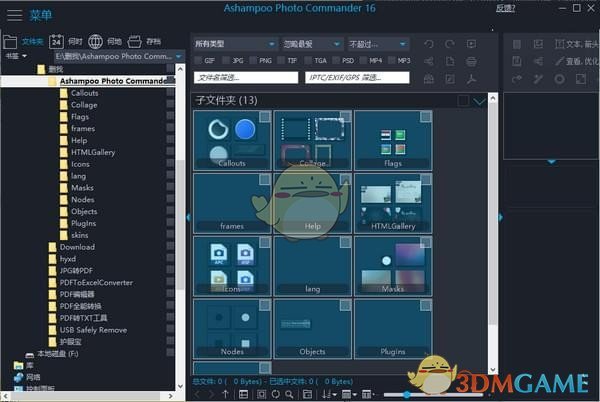Image resolution: width=600 pixels, height=402 pixels.
Task: Click the refresh icon in bottom bar
Action: pyautogui.click(x=276, y=394)
